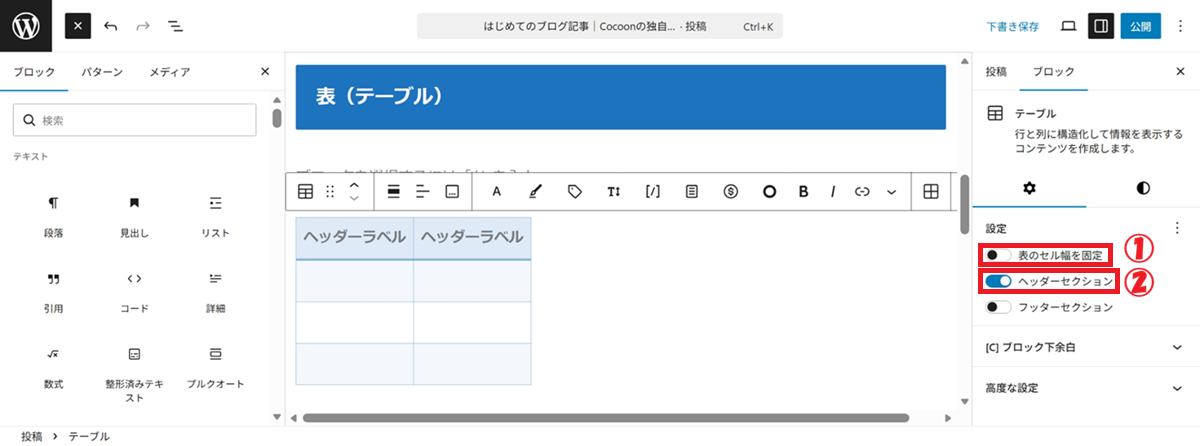
Task: Open the more options chevron in toolbar
Action: [x=891, y=192]
